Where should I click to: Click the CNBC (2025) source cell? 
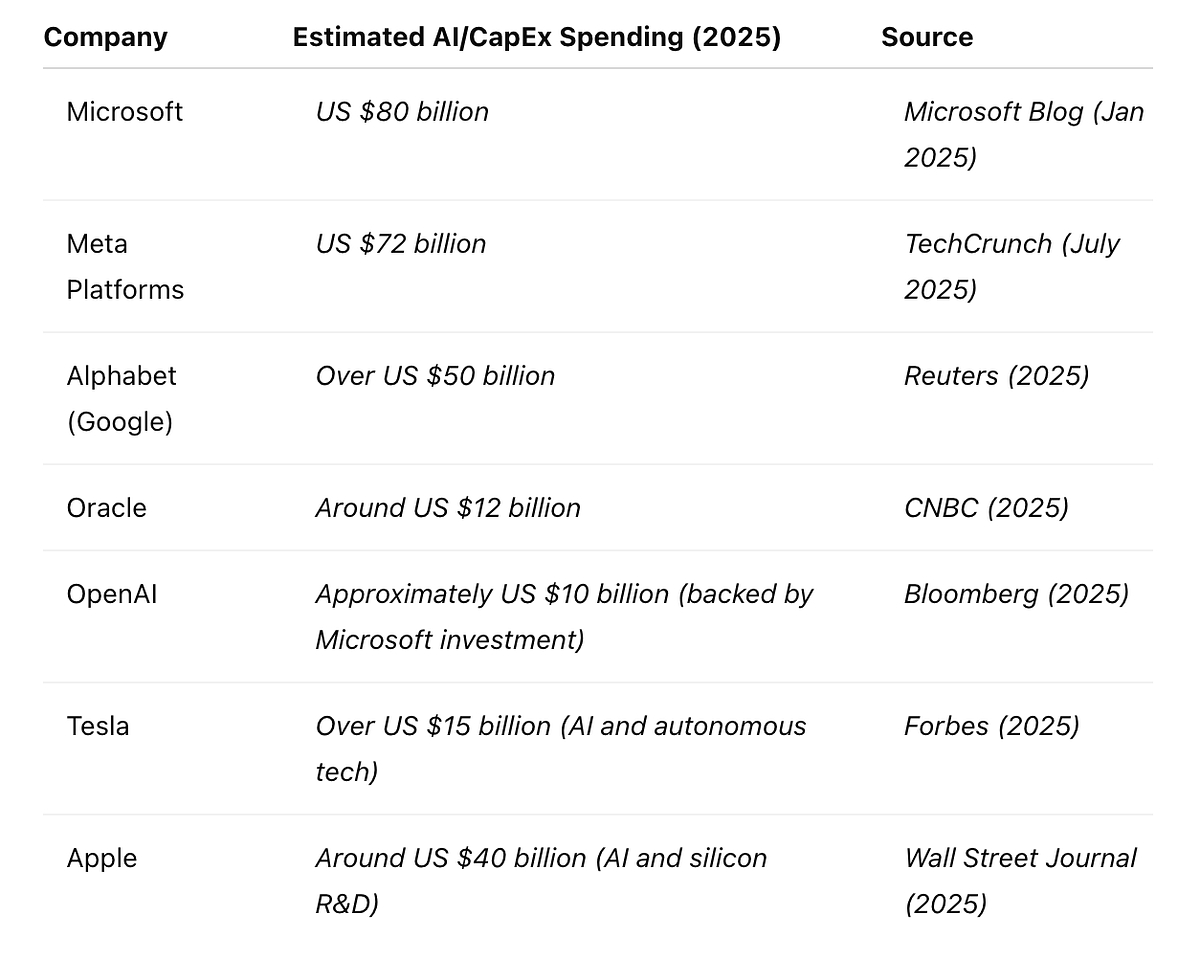pos(986,508)
